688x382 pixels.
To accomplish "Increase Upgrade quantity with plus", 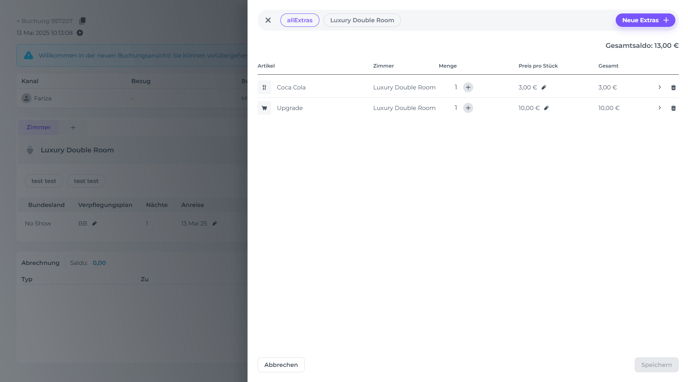I will click(x=468, y=108).
